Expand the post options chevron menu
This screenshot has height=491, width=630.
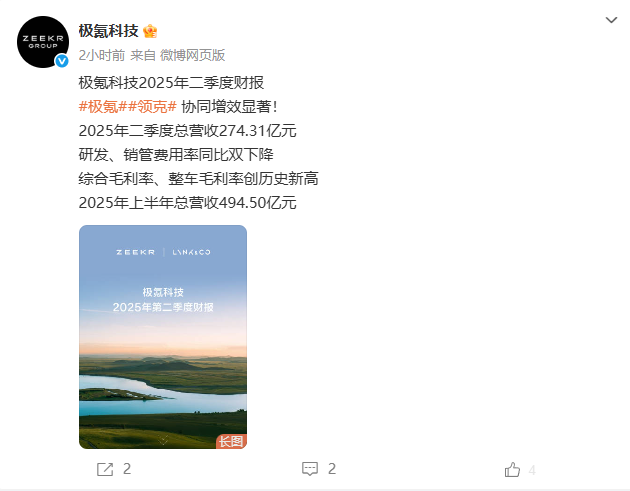click(611, 20)
